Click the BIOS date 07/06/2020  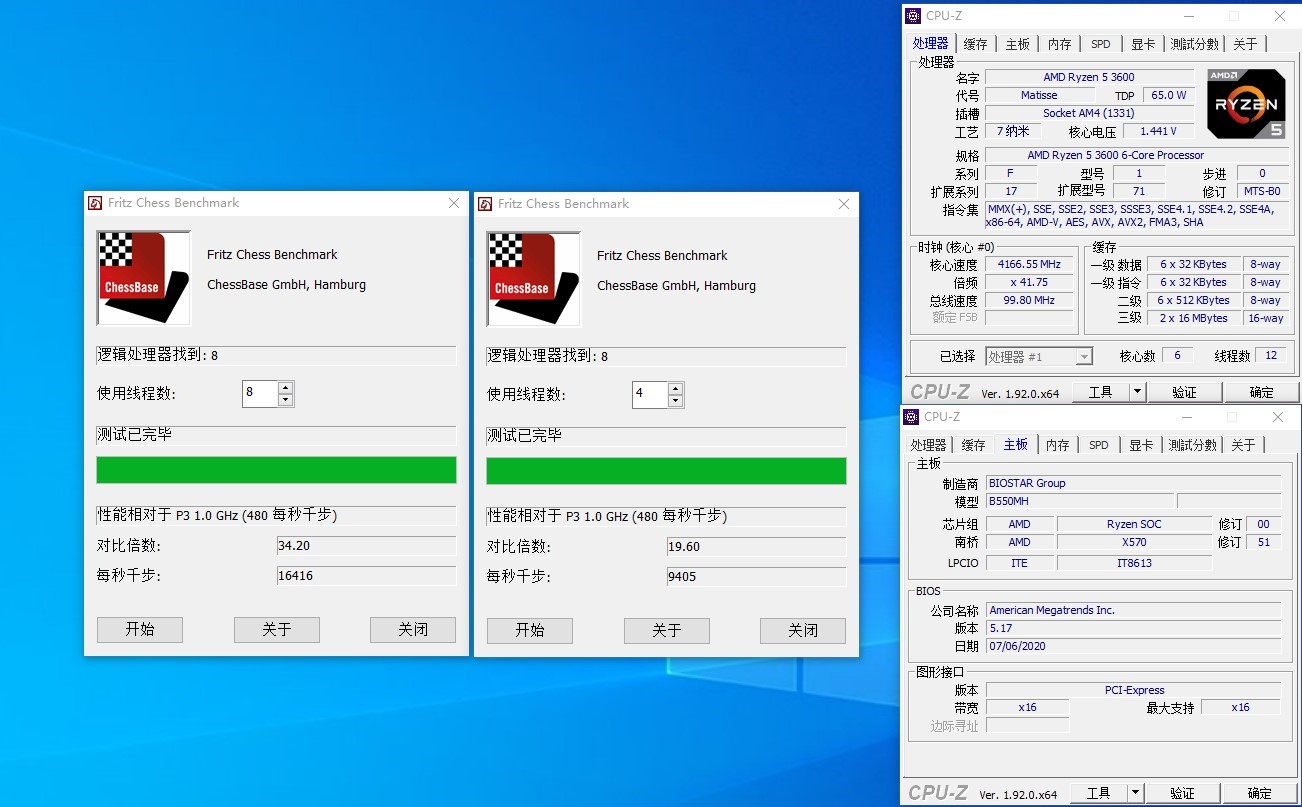tap(1133, 646)
